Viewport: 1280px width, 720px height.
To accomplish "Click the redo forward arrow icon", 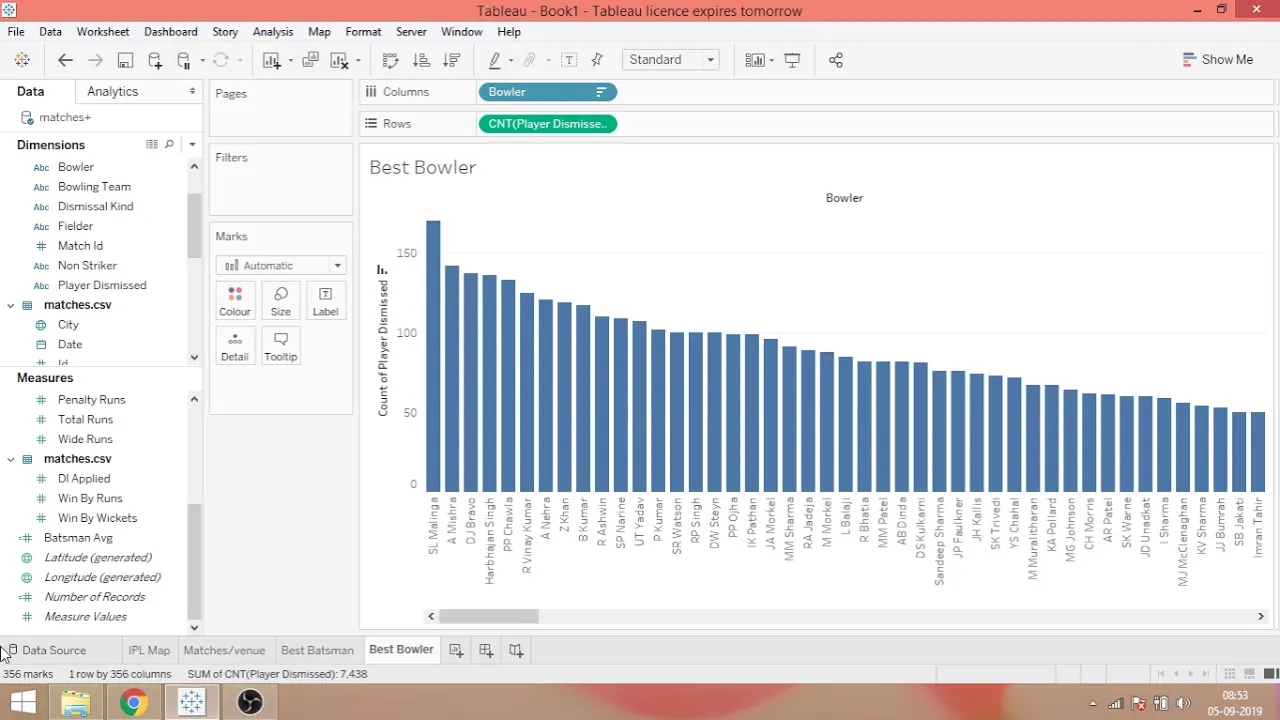I will [95, 60].
